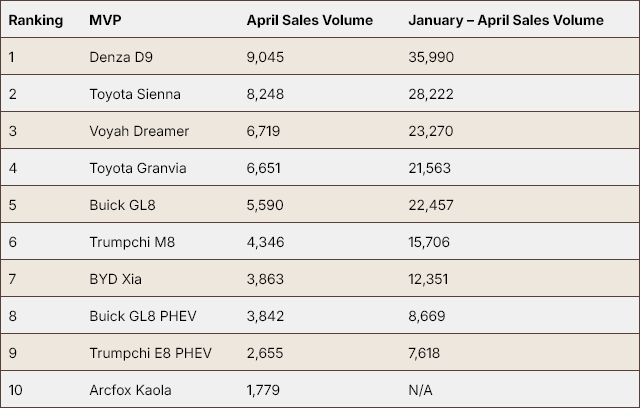Select the N/A cell for Arcfox Kaola

coord(422,388)
